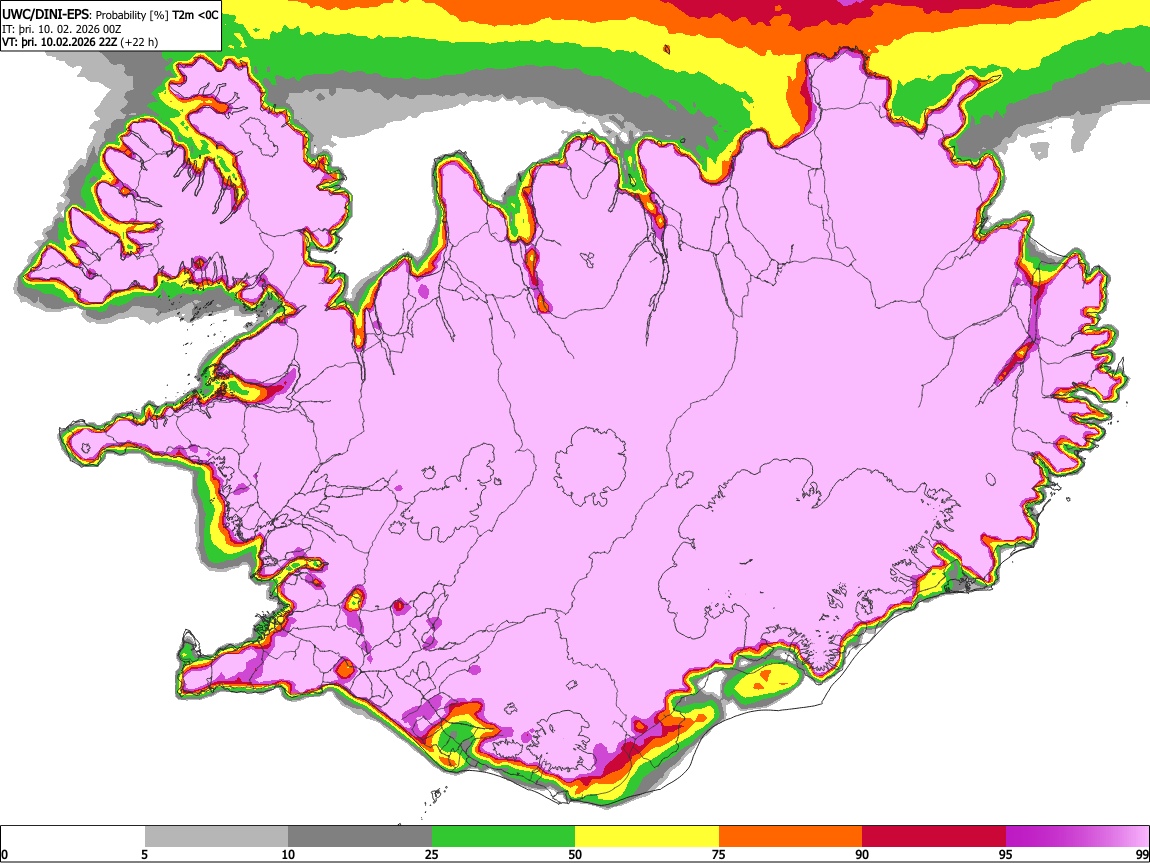Click the orange 75-90% legend swatch
Image resolution: width=1150 pixels, height=863 pixels.
pos(790,837)
